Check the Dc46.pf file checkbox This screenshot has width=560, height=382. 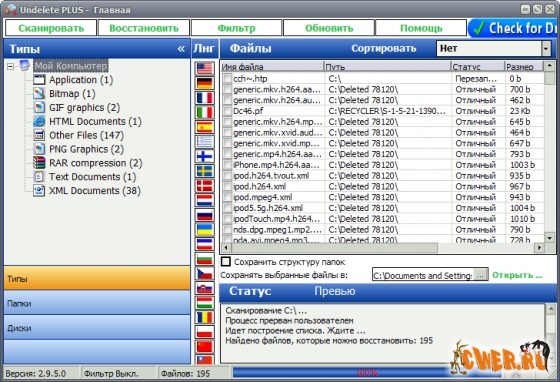pyautogui.click(x=227, y=111)
